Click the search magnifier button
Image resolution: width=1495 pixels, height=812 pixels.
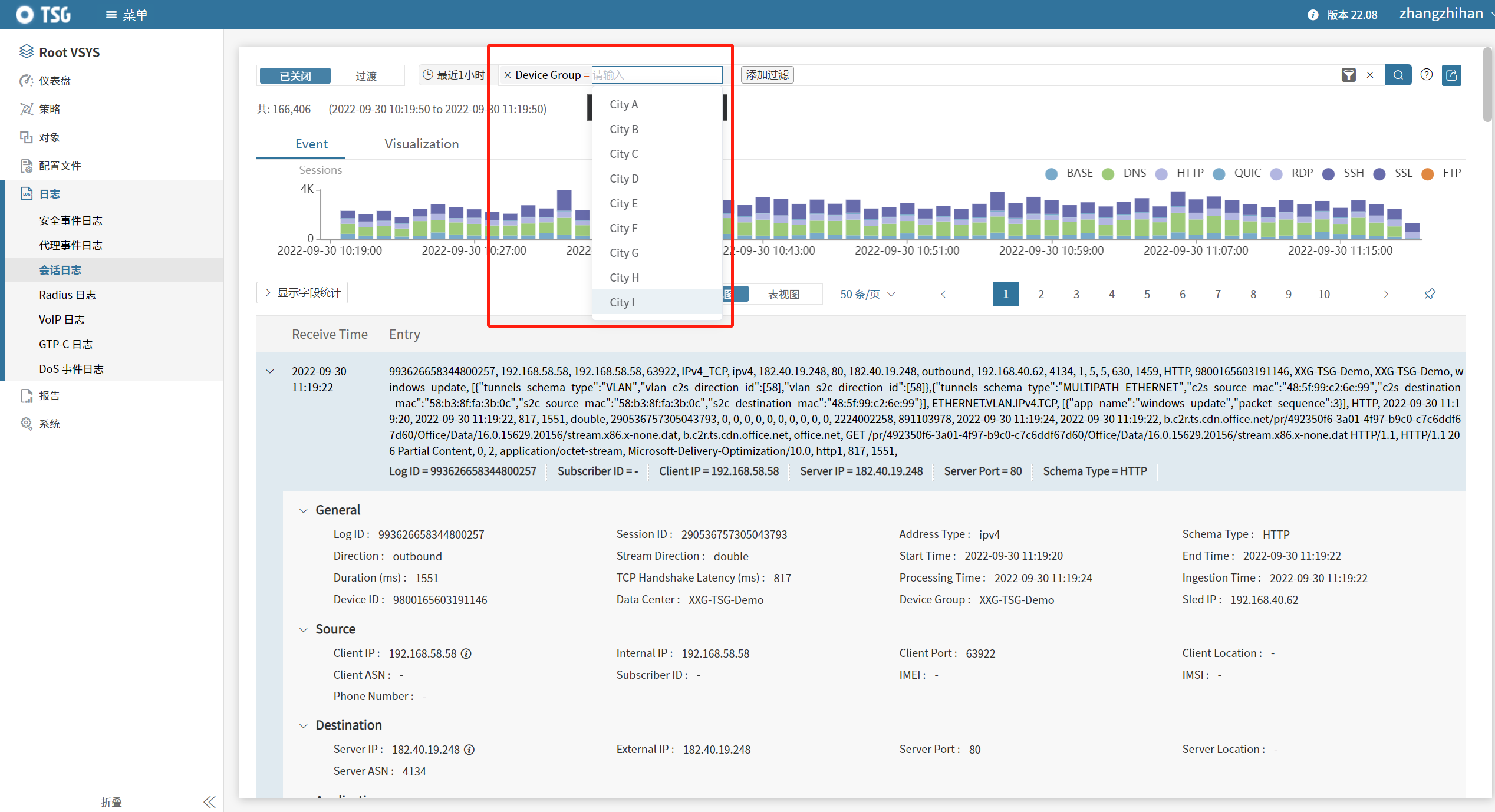(1398, 75)
